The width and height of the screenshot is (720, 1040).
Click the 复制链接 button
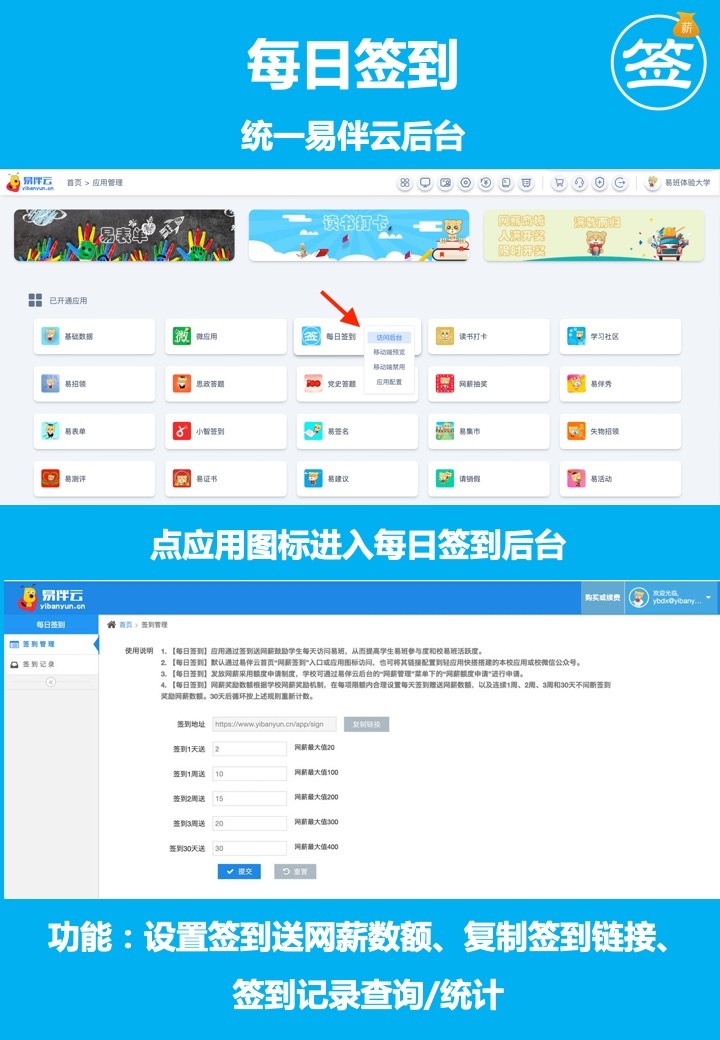point(366,724)
